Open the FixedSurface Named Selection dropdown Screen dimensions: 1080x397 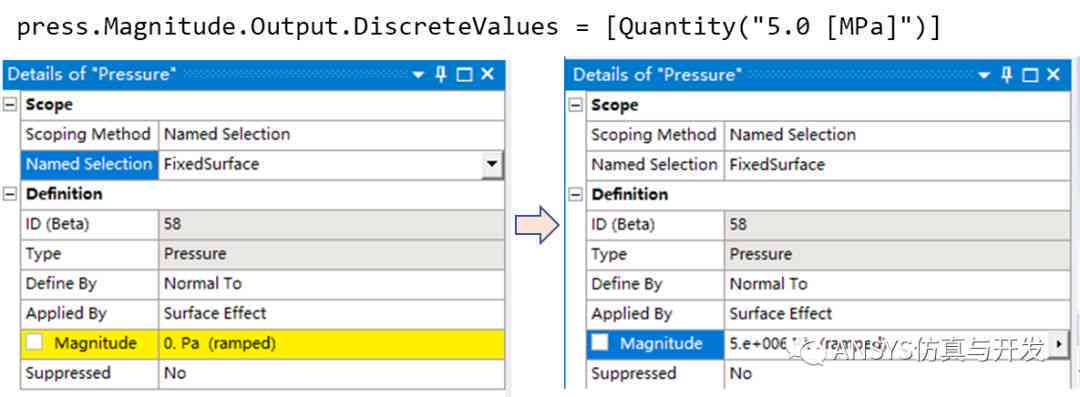[492, 164]
